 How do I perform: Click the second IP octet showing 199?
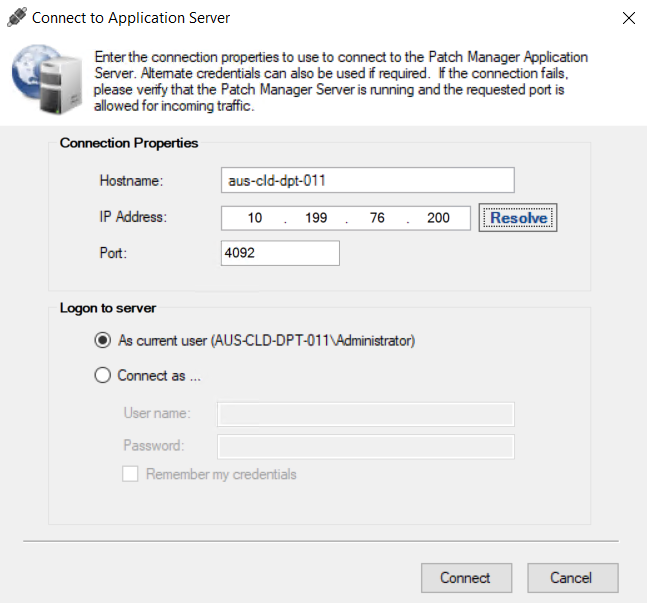pyautogui.click(x=316, y=218)
